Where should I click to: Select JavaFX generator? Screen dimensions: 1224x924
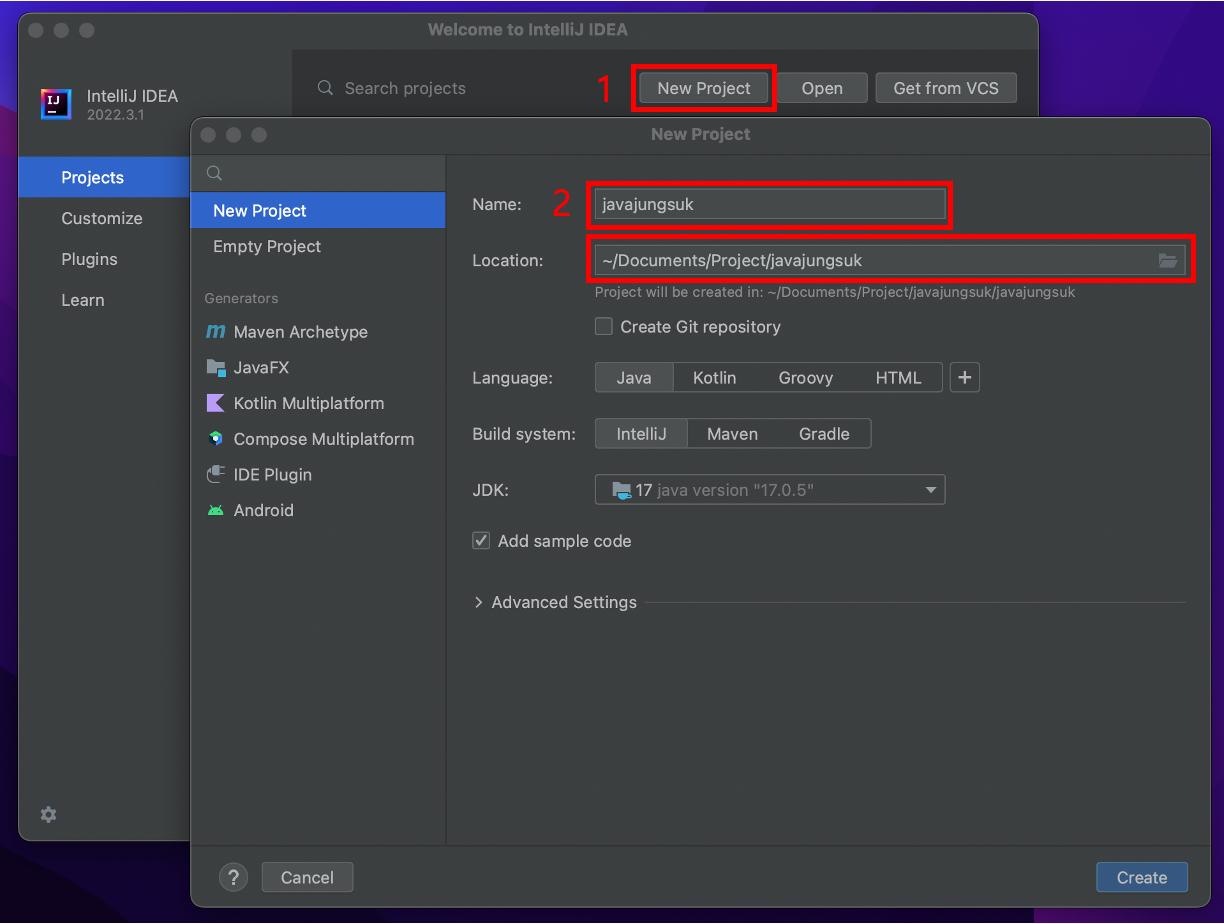coord(318,368)
